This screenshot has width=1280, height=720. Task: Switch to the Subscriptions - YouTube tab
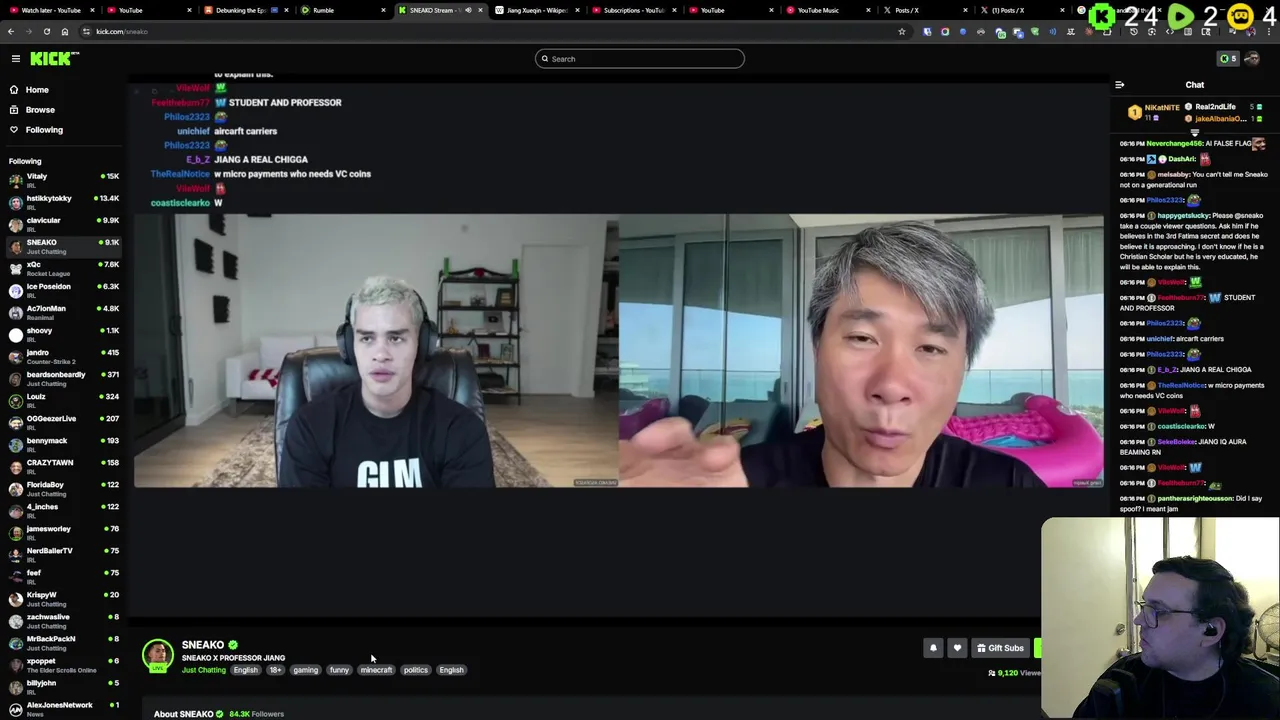[634, 10]
